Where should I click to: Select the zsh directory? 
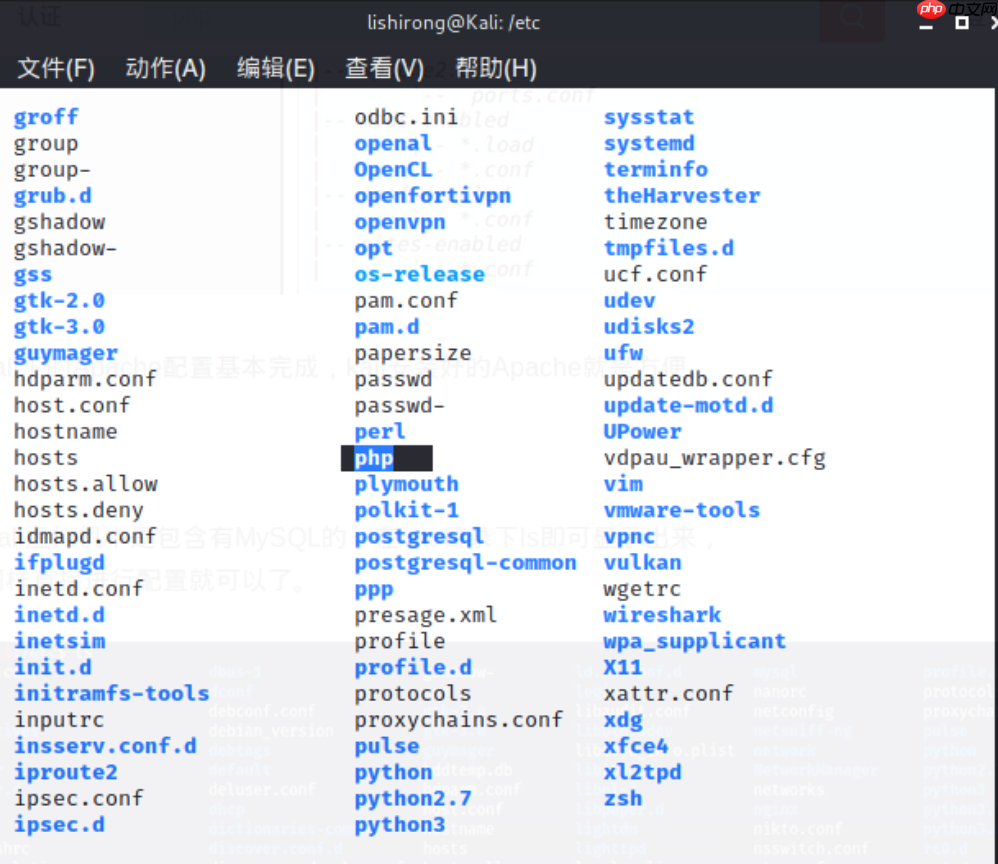623,798
